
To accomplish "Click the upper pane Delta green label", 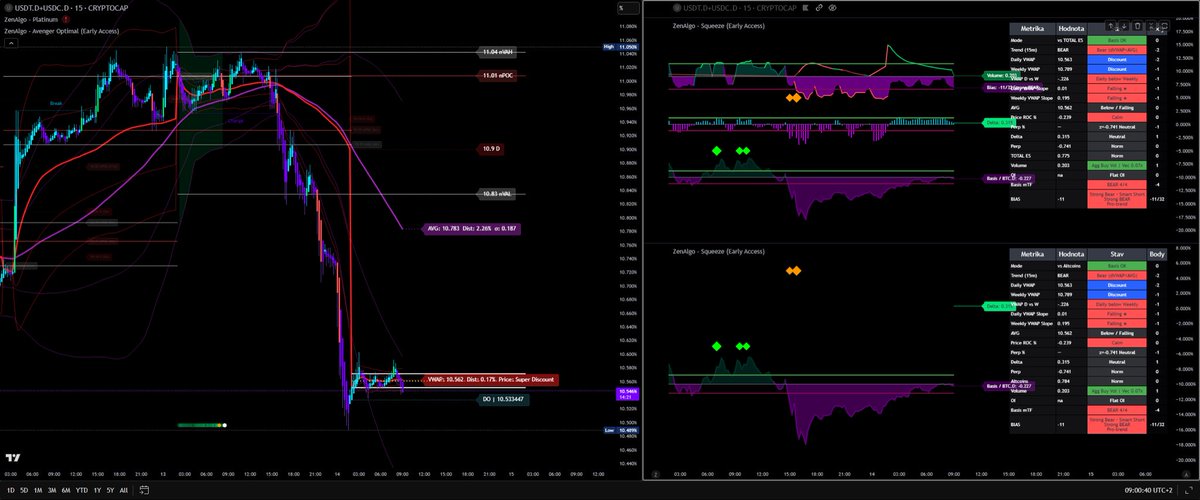I will tap(1000, 121).
